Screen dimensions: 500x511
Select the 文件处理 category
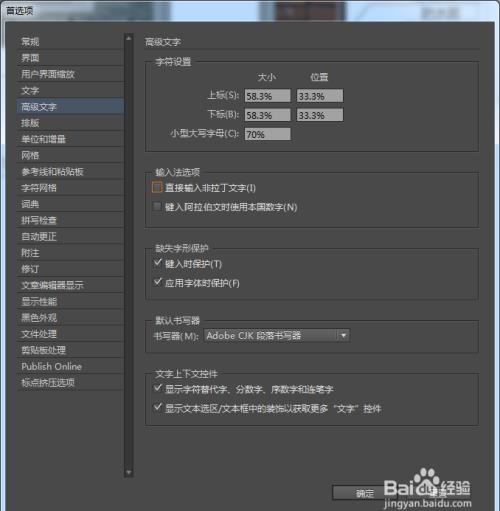tap(70, 334)
